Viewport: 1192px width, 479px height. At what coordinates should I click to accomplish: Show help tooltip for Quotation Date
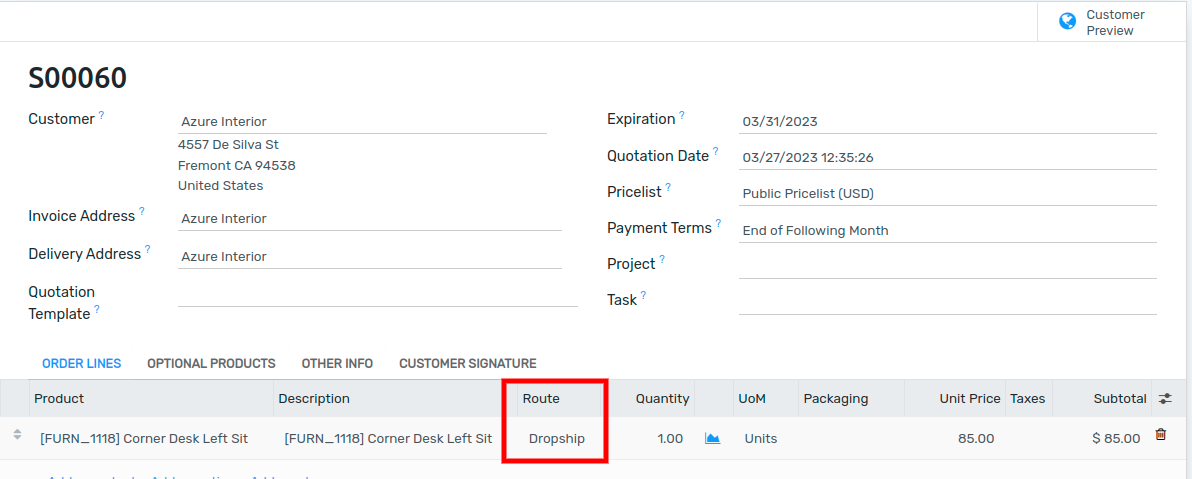[715, 152]
